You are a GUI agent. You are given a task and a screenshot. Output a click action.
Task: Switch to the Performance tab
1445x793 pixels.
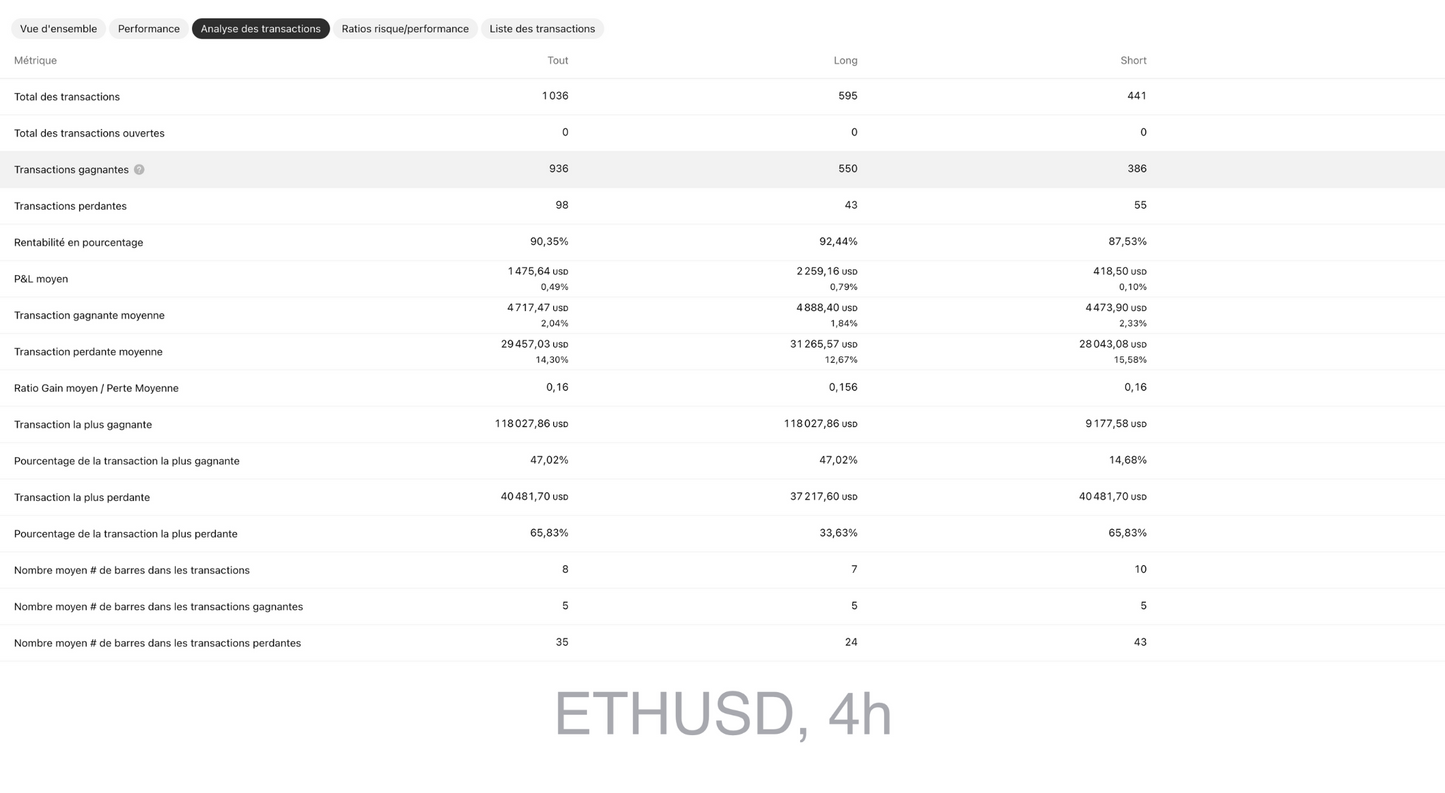click(x=148, y=28)
